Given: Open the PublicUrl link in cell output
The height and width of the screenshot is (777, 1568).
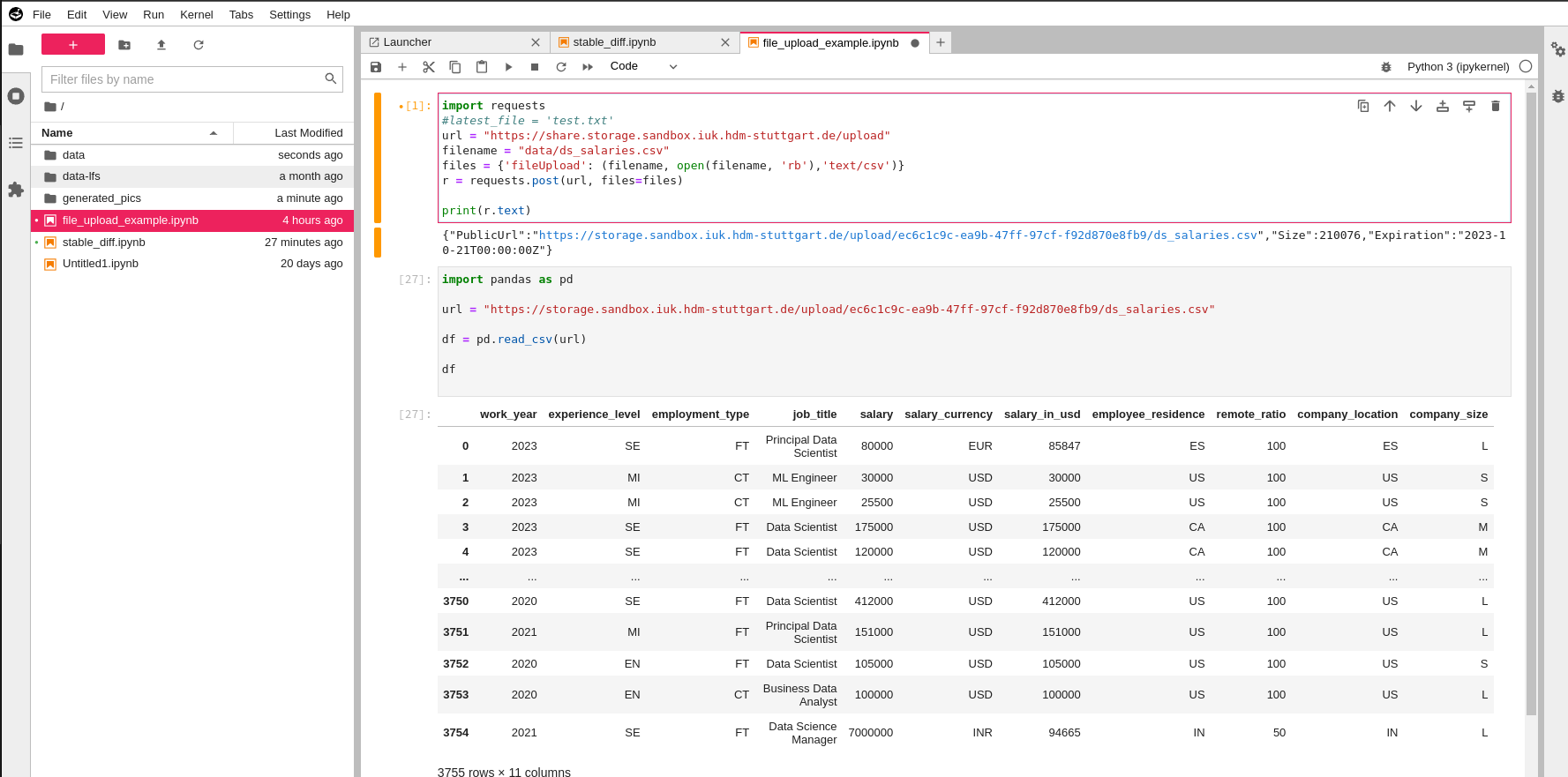Looking at the screenshot, I should click(897, 235).
